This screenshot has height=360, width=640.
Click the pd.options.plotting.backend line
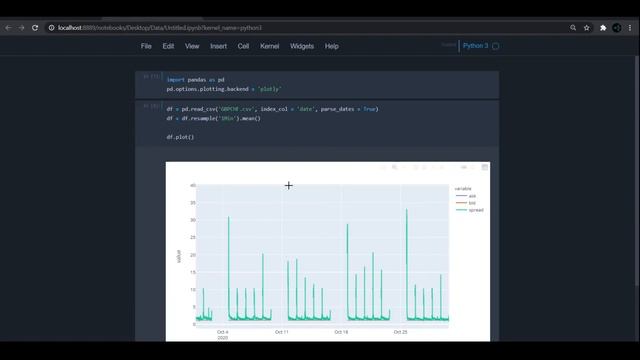pos(224,89)
